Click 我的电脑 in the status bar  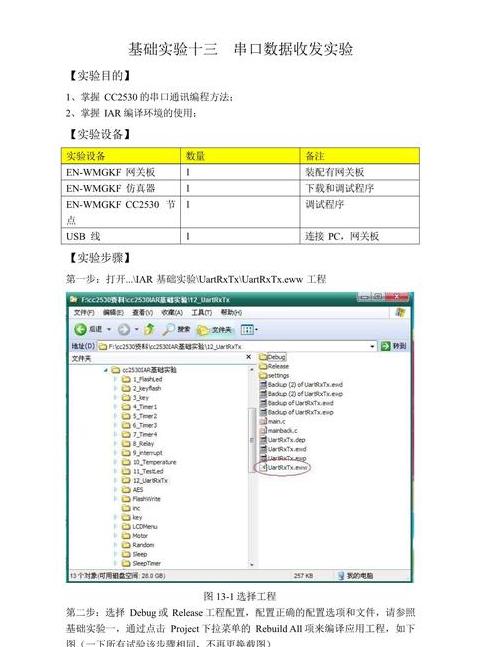point(355,575)
